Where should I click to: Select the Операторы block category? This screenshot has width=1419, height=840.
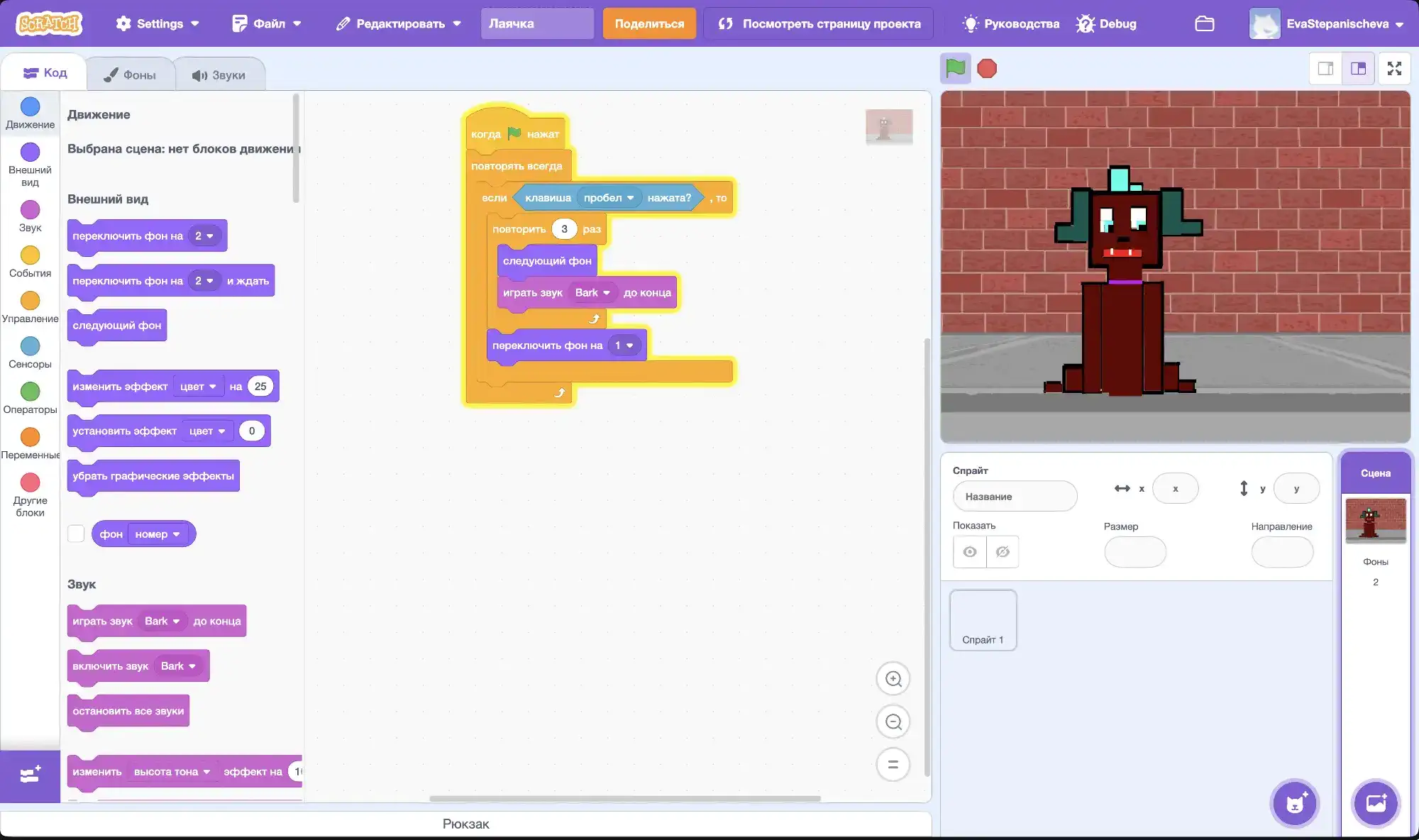tap(30, 398)
